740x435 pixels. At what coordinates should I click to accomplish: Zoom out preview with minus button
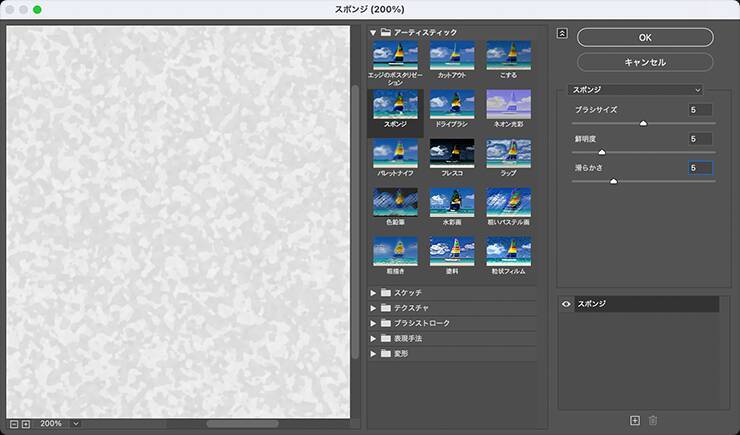pyautogui.click(x=13, y=424)
